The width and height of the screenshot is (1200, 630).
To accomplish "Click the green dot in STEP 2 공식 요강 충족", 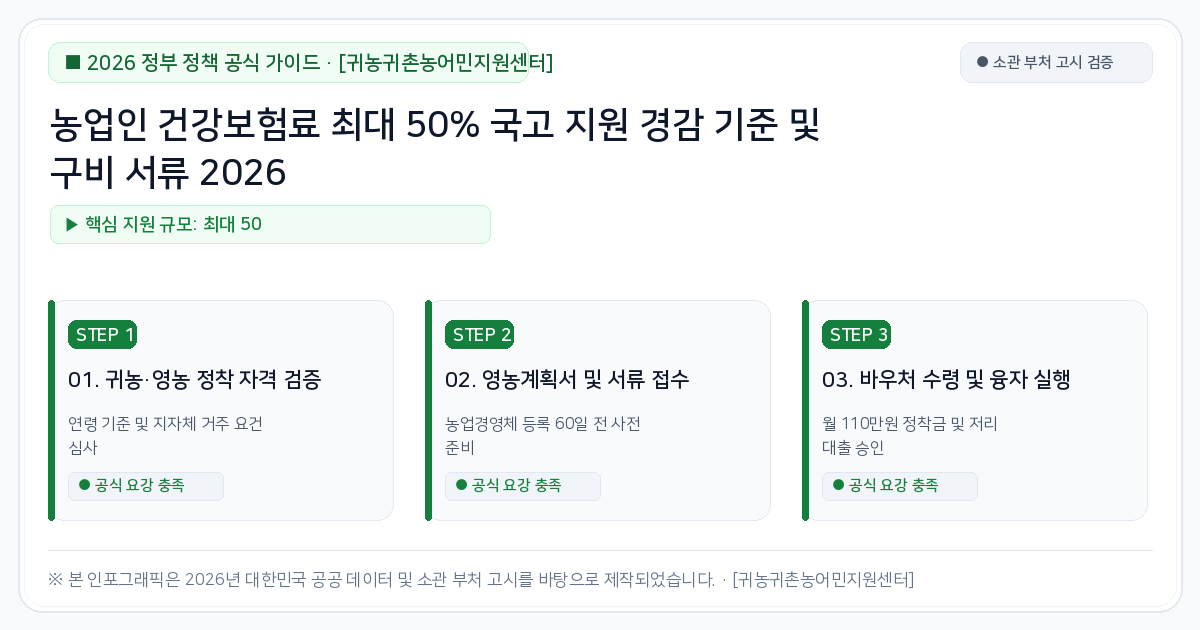I will click(462, 485).
